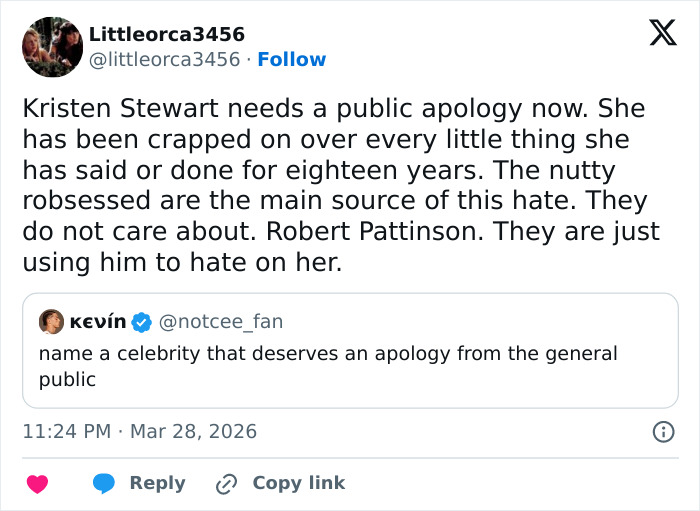Click the X logo
The height and width of the screenshot is (511, 700).
click(x=655, y=34)
